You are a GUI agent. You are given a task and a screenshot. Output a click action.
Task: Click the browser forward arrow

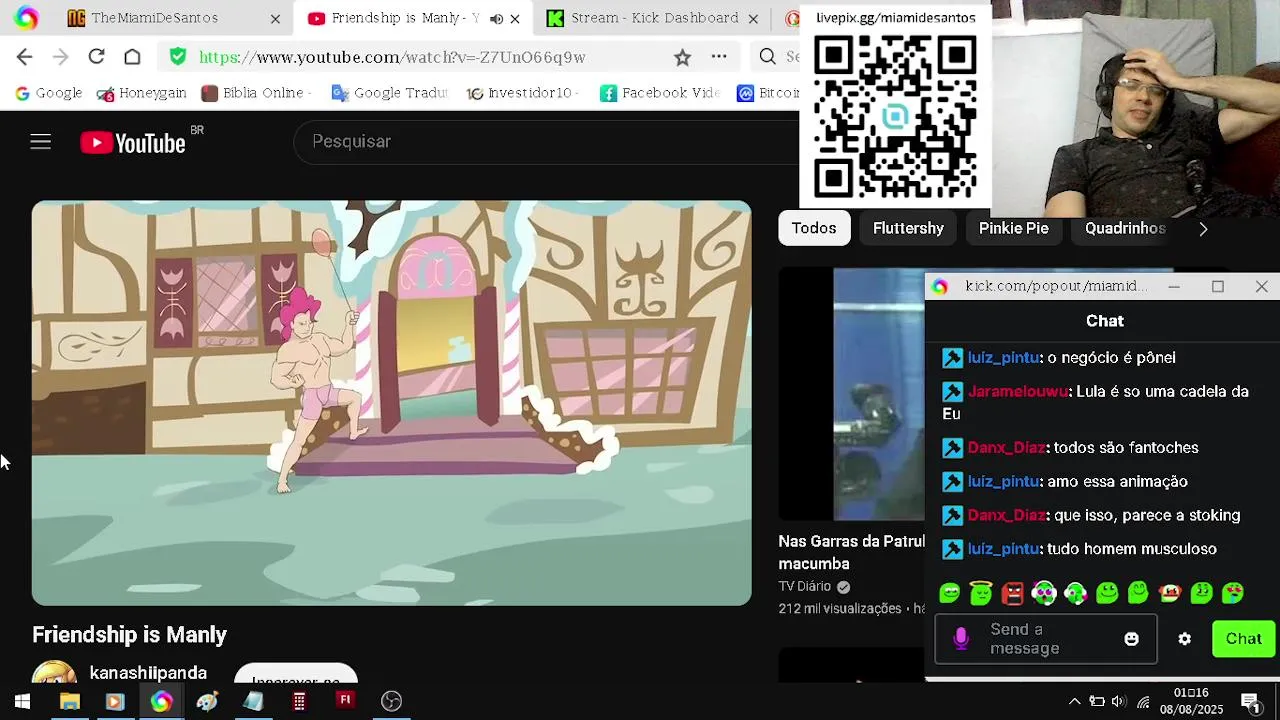(60, 57)
